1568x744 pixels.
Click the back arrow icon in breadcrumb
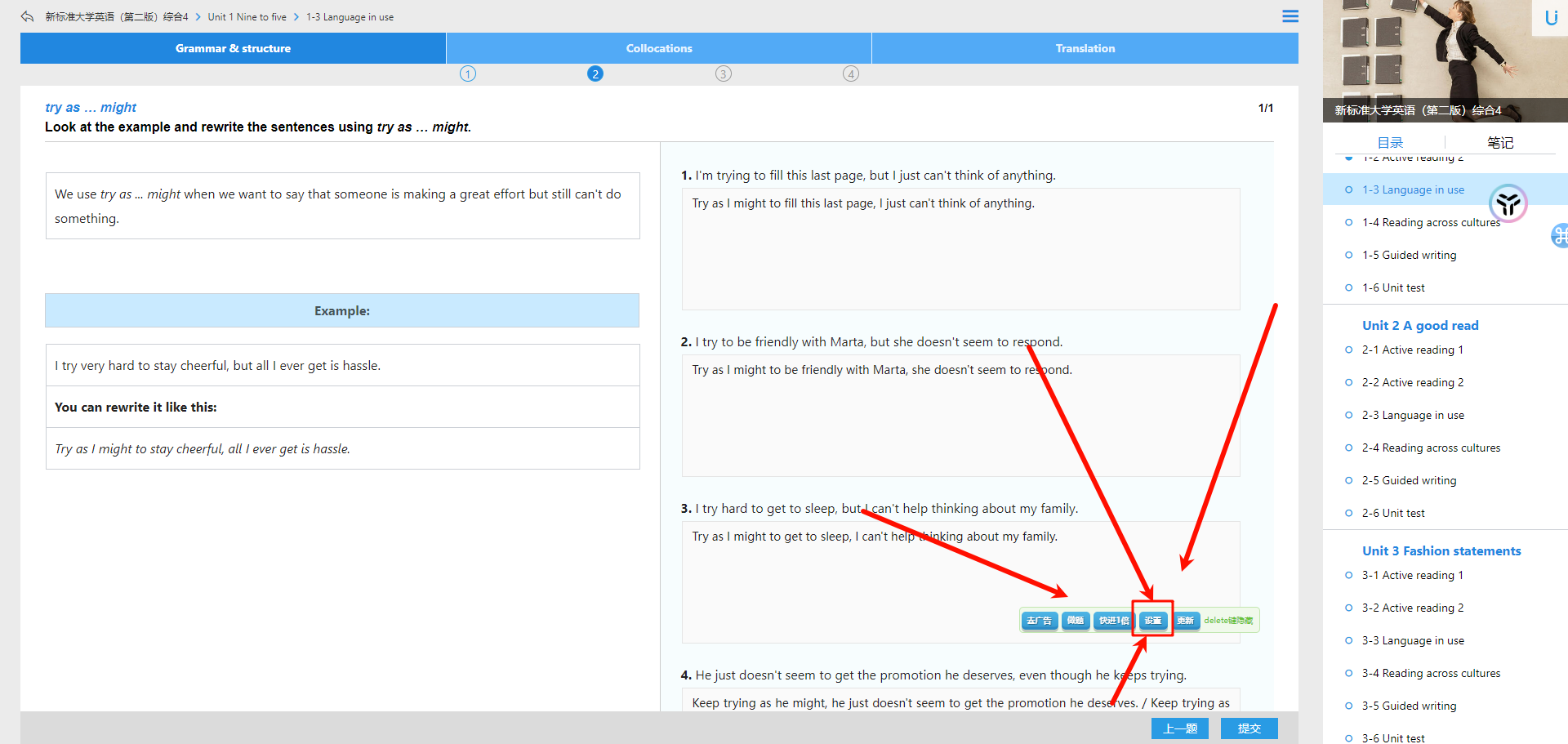28,16
